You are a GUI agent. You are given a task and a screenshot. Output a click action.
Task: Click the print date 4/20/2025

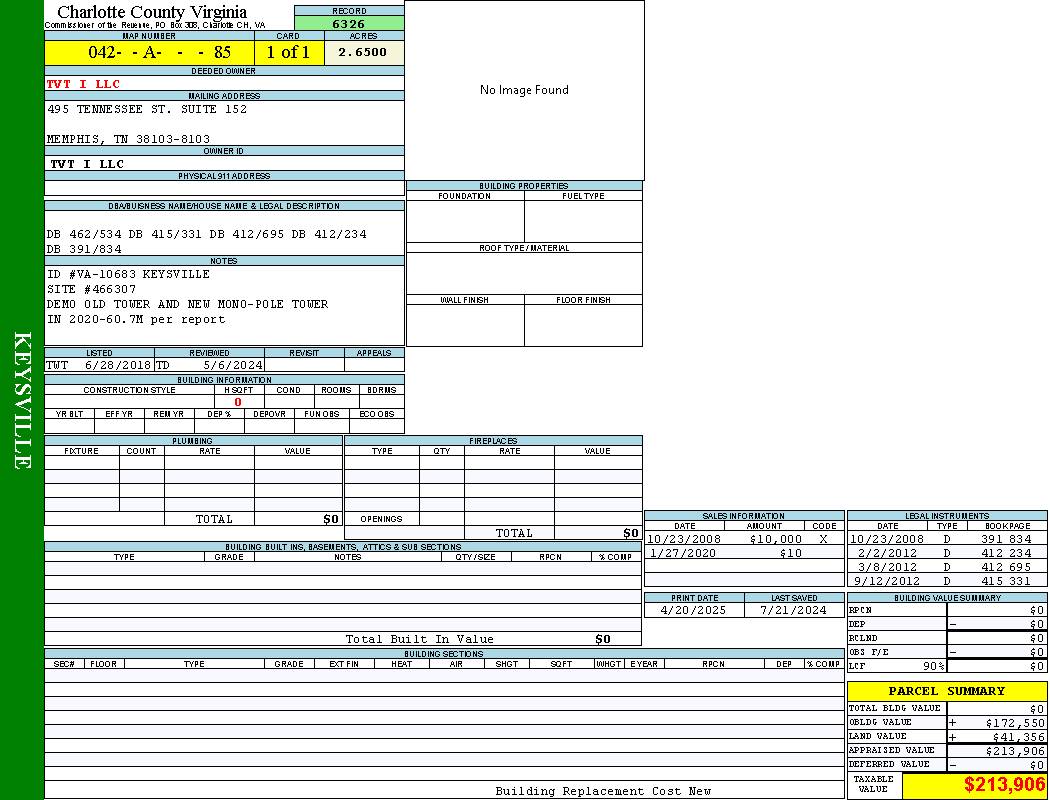694,610
